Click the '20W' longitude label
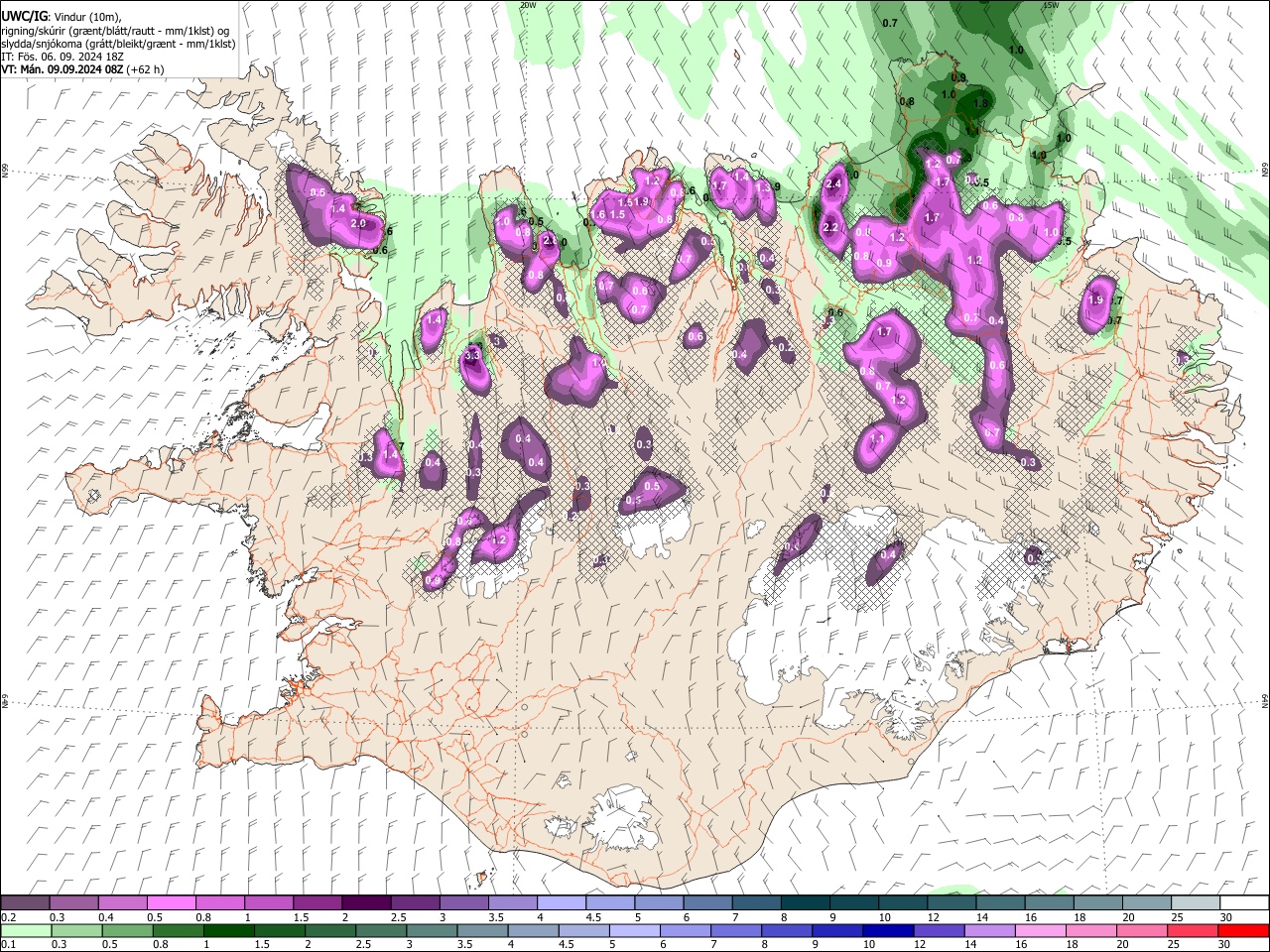 click(528, 5)
